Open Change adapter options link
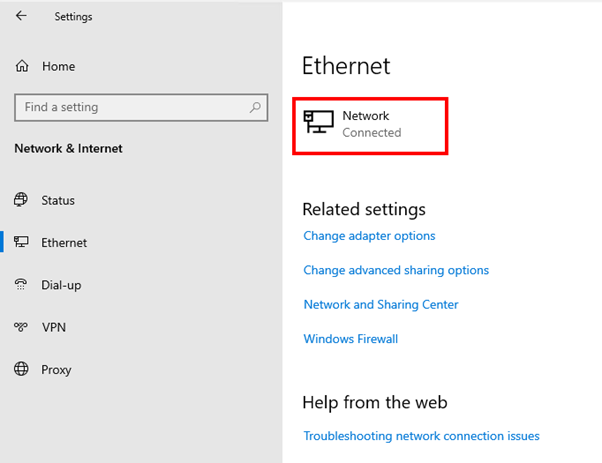602x463 pixels. point(369,236)
